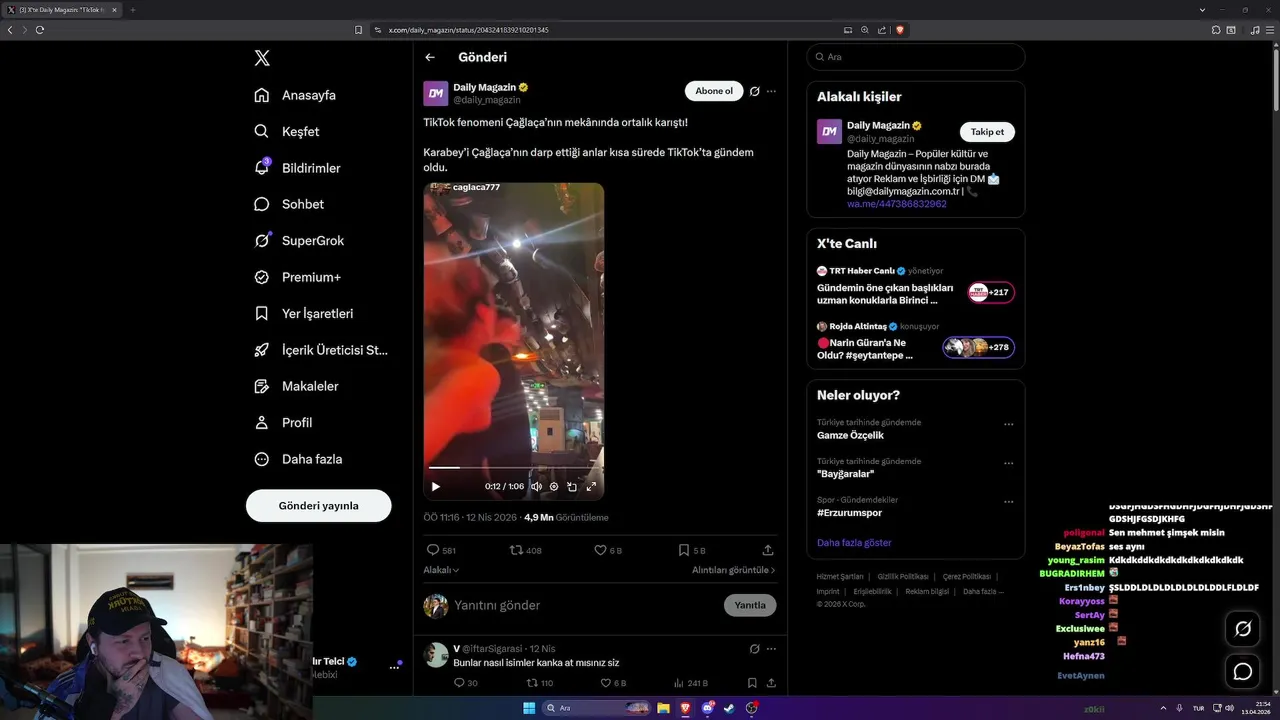Open İçerik Üreticisi Stüdyosu item
The image size is (1280, 720).
(321, 350)
